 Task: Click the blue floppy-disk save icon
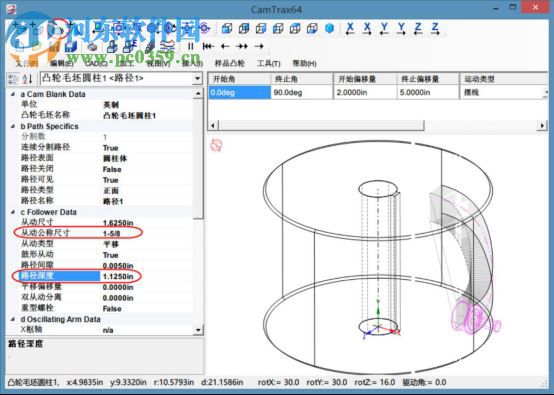(71, 46)
